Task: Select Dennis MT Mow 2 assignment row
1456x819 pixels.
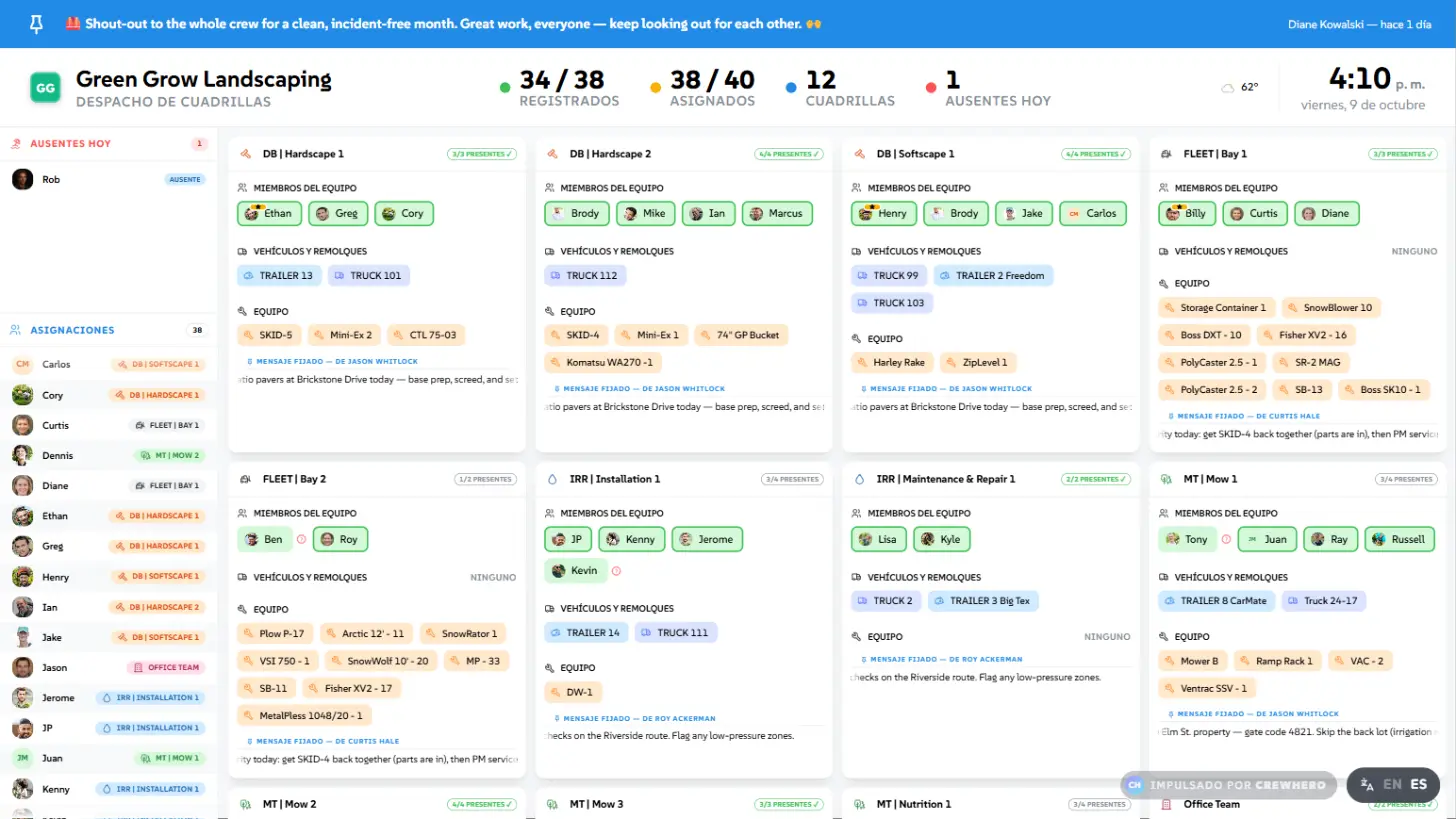Action: [108, 455]
